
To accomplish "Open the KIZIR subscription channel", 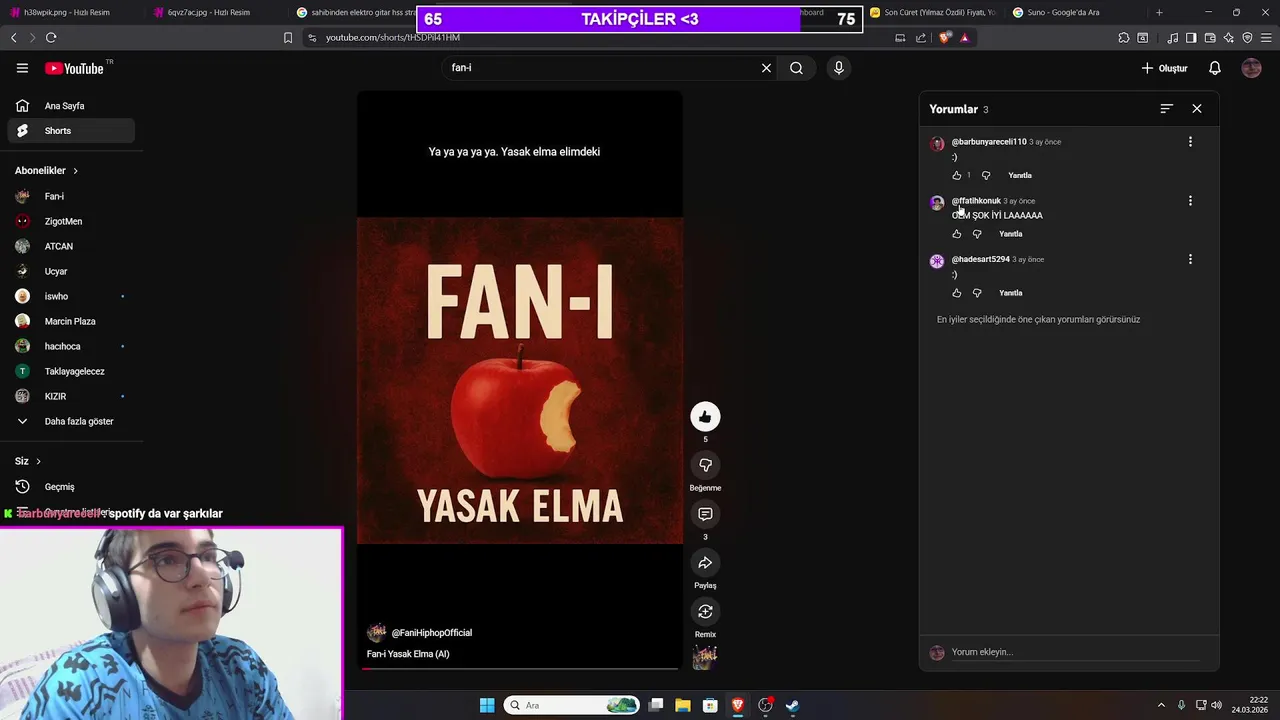I will [x=70, y=396].
